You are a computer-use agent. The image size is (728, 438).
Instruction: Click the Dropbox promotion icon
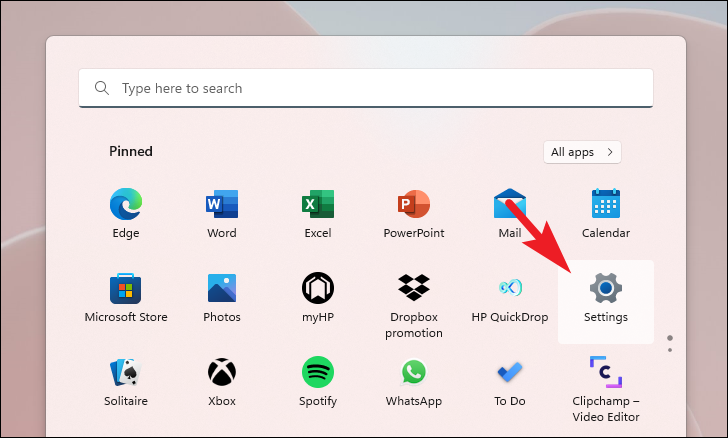point(414,288)
